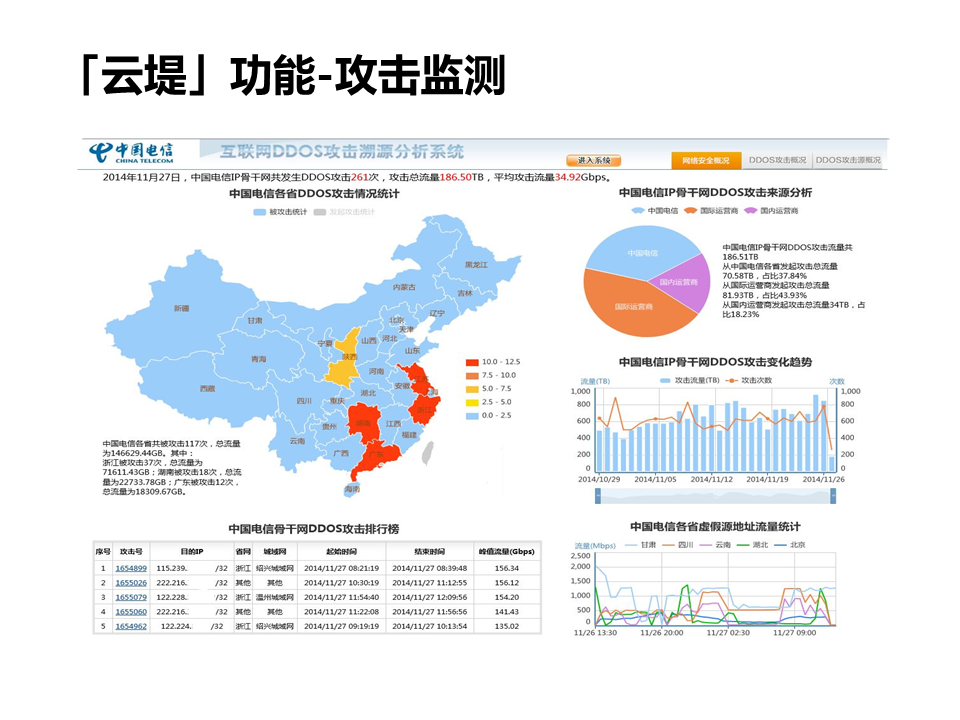Toggle the 四川 line legend
The width and height of the screenshot is (960, 720).
677,544
